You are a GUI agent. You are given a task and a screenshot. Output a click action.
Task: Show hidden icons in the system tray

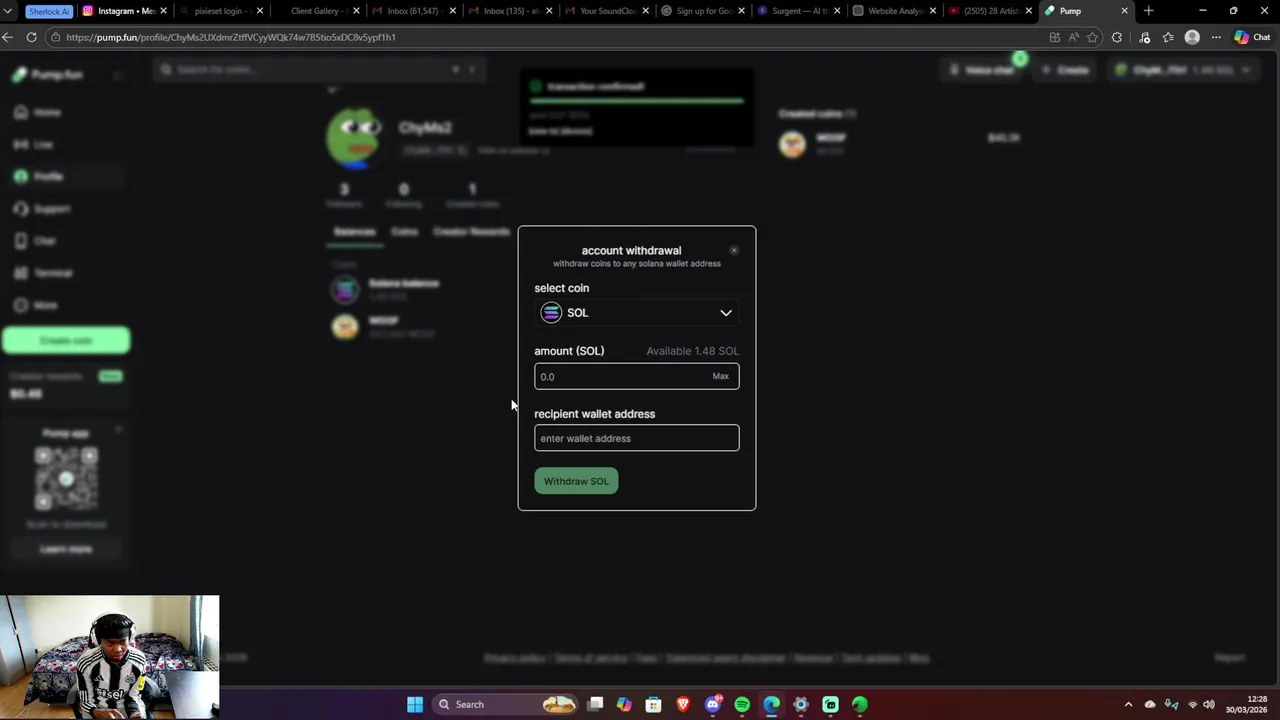(1128, 704)
